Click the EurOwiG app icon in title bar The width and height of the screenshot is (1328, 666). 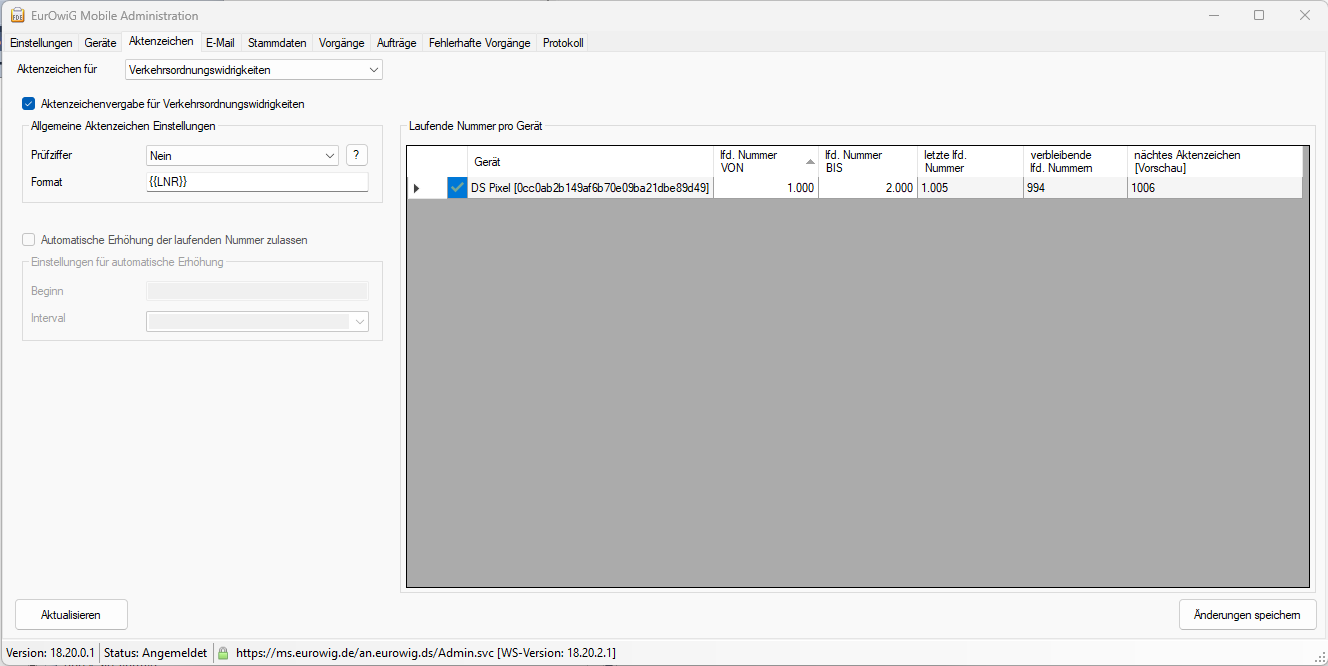pyautogui.click(x=17, y=15)
